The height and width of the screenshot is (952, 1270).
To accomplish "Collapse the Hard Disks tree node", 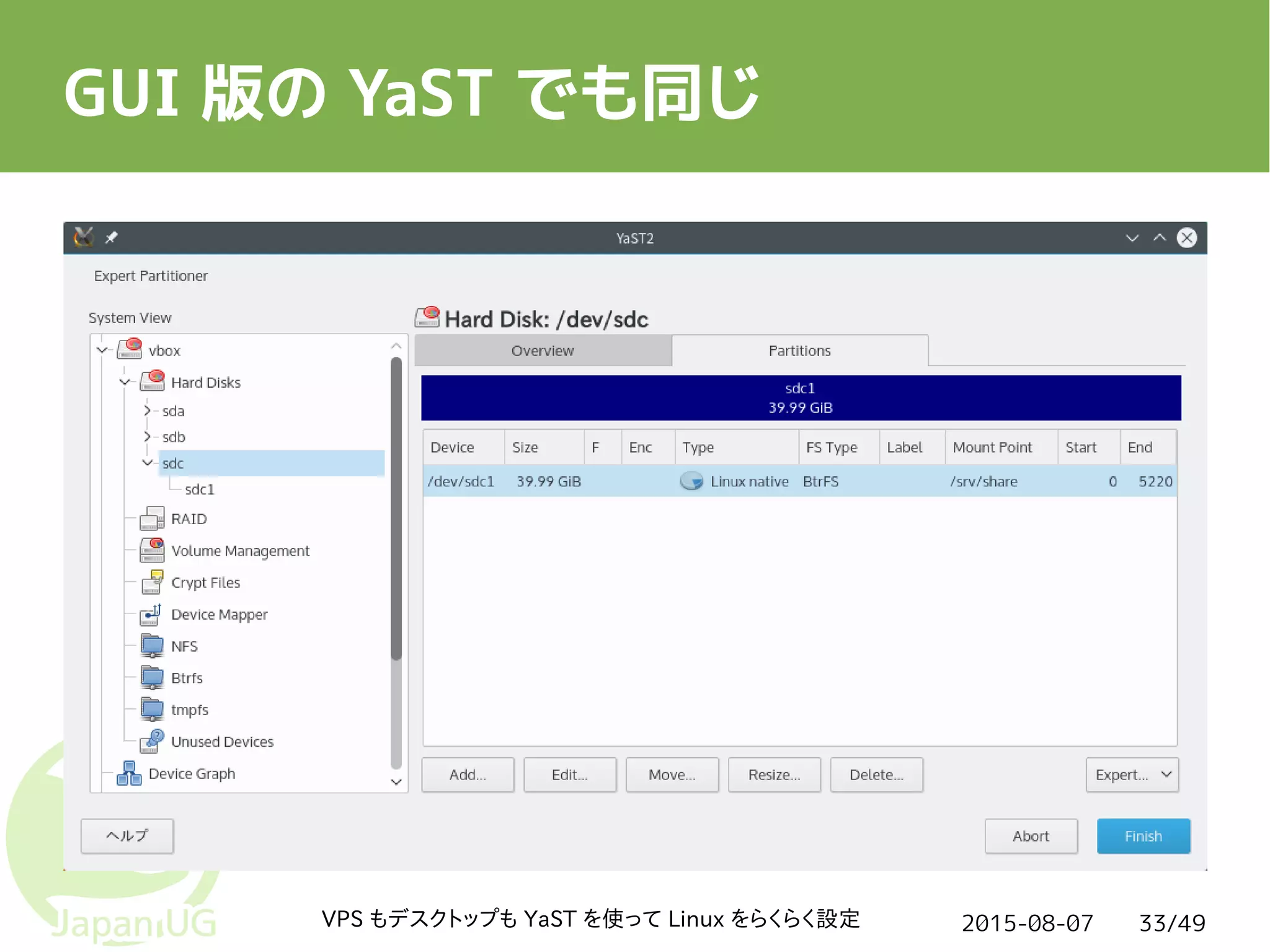I will (x=125, y=382).
